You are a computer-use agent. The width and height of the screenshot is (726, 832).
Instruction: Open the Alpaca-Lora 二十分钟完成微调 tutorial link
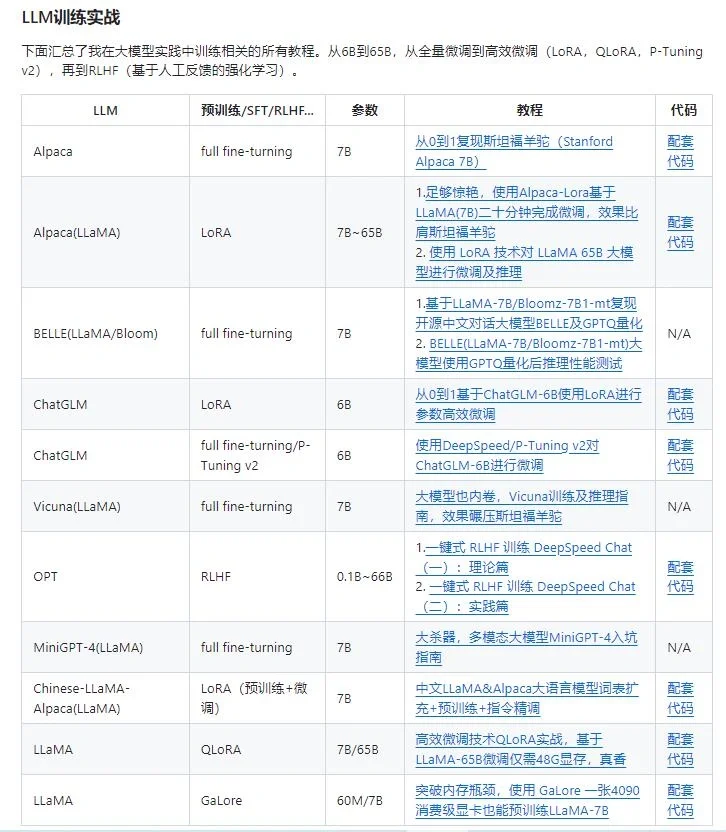click(526, 212)
